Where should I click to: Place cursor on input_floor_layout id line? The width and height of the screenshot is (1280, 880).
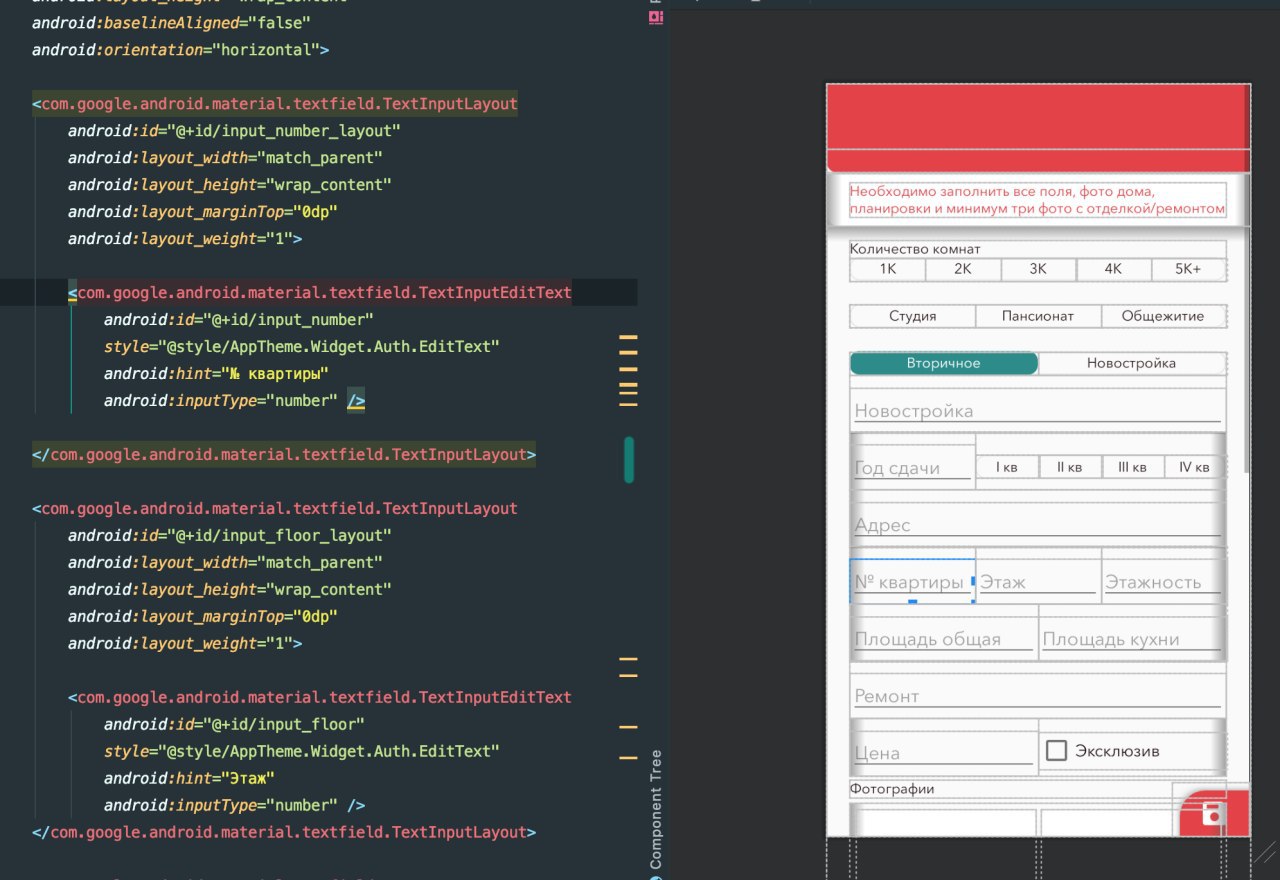(x=230, y=536)
